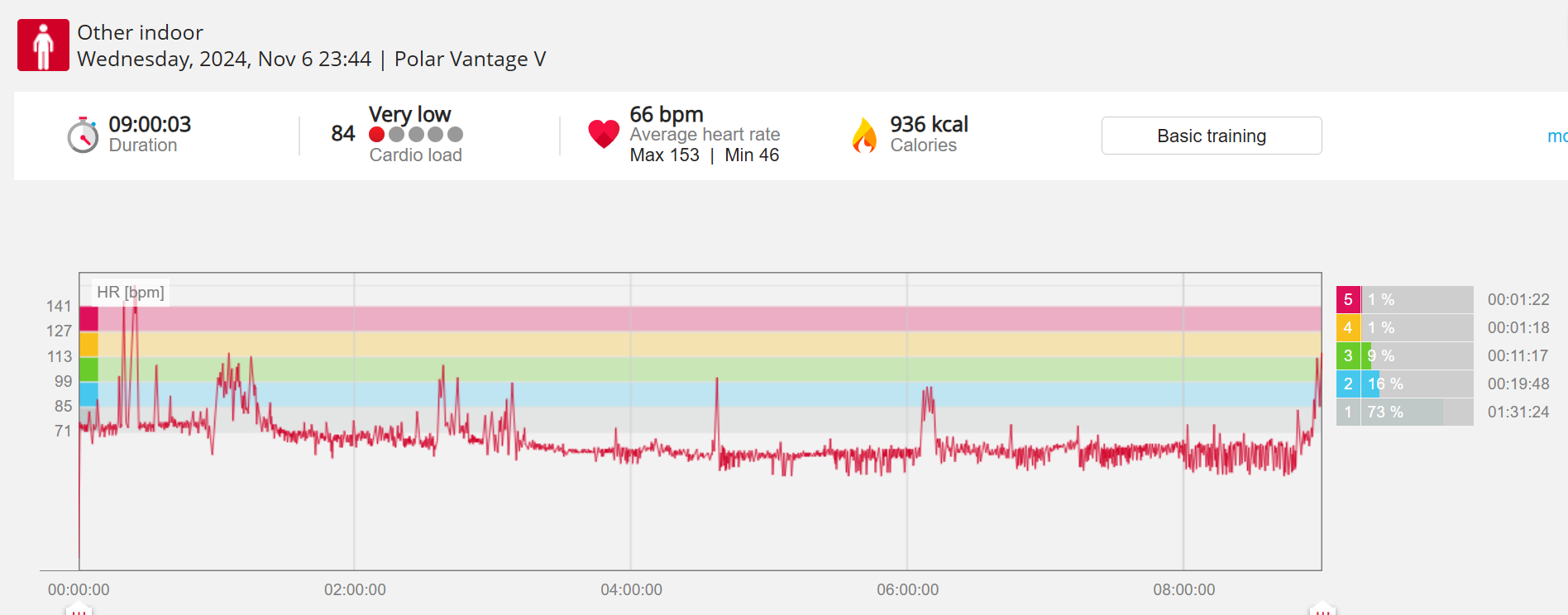Click the red Other indoor sport icon
Screen dimensions: 1568x615
(43, 45)
